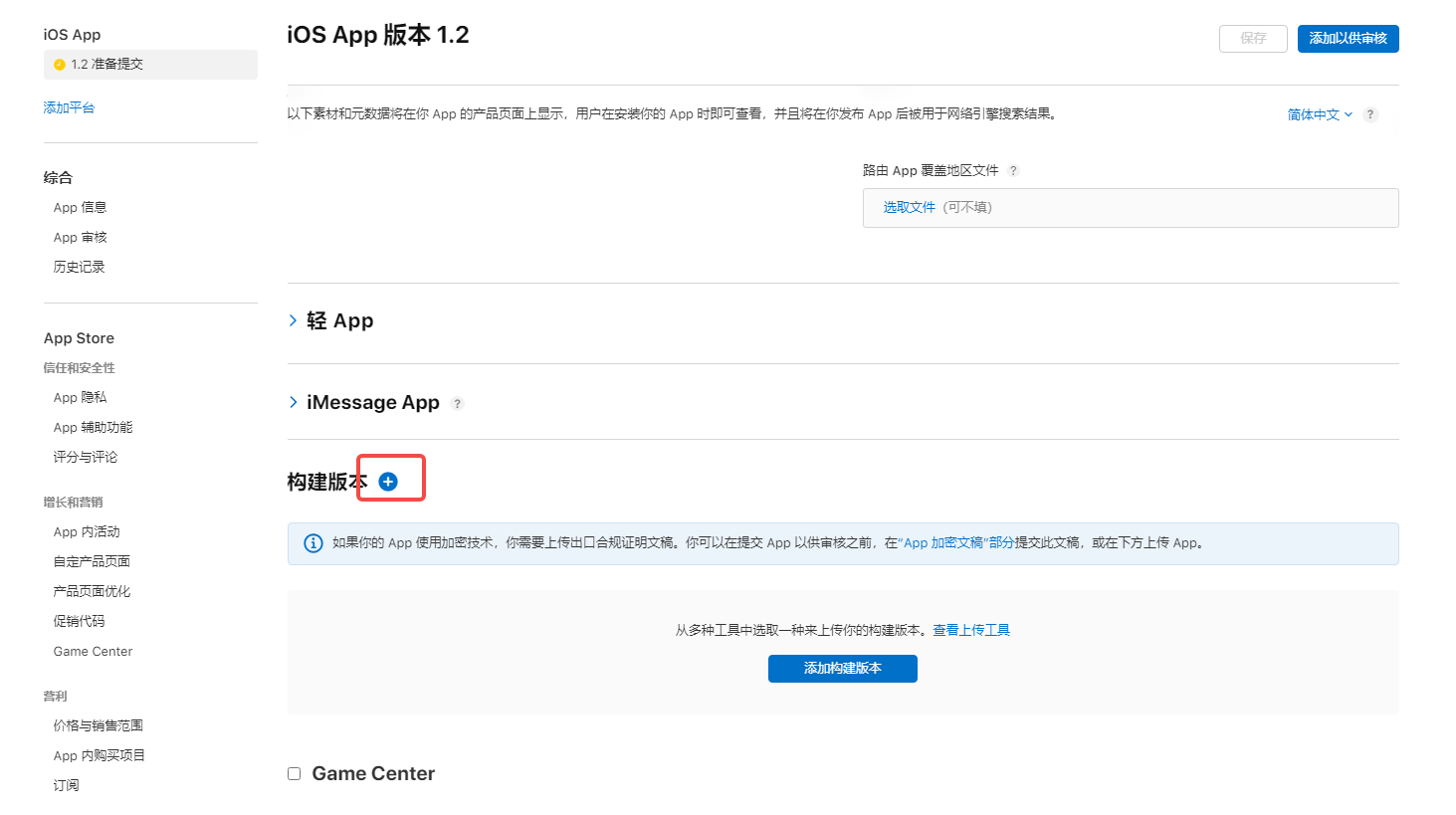Open 订阅 in the sidebar
Viewport: 1456px width, 815px height.
66,785
